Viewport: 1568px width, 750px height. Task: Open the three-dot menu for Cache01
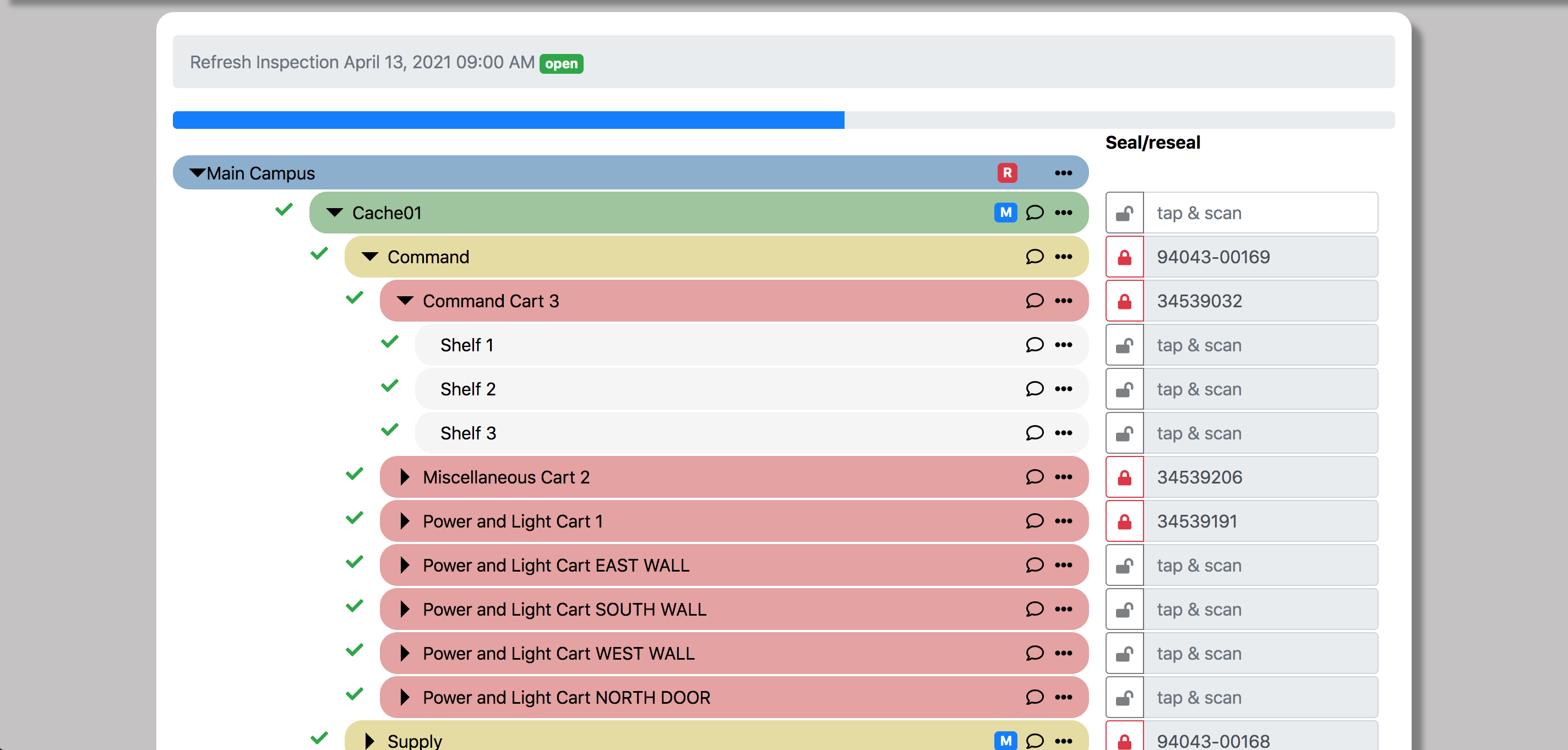[x=1063, y=213]
